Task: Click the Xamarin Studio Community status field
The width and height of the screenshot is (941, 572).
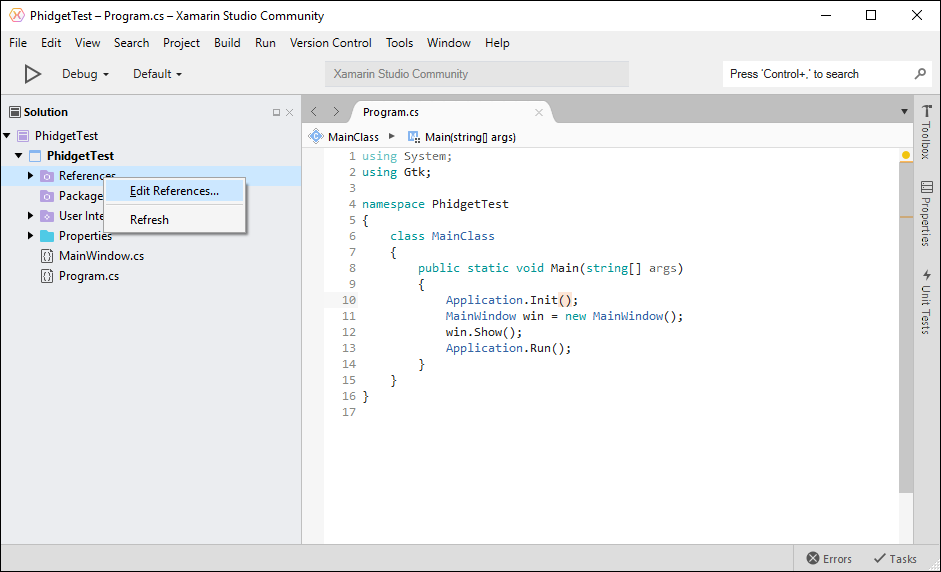Action: click(477, 74)
